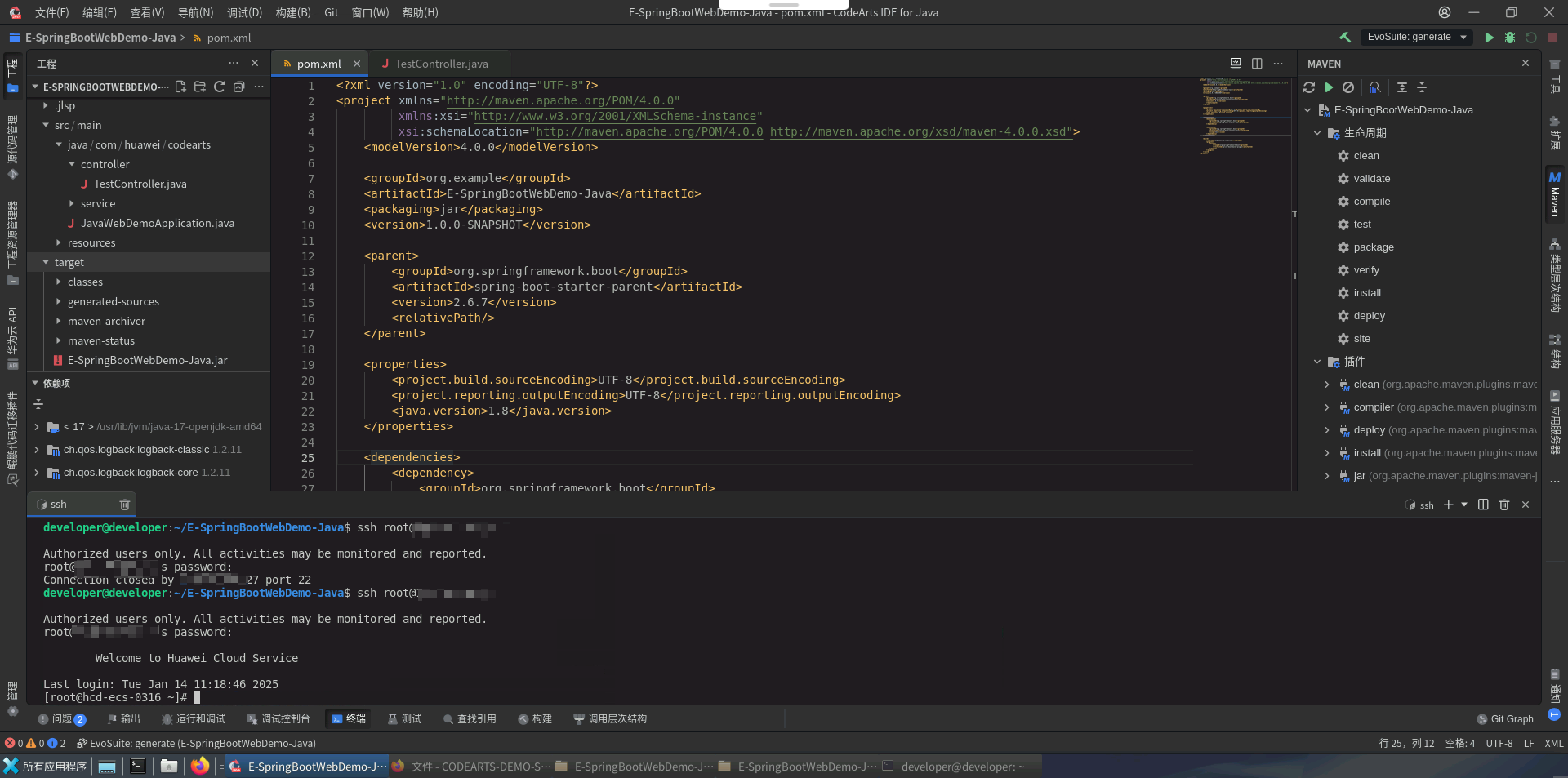Expand the resources folder
Screen dimensions: 1568x778
coord(59,242)
